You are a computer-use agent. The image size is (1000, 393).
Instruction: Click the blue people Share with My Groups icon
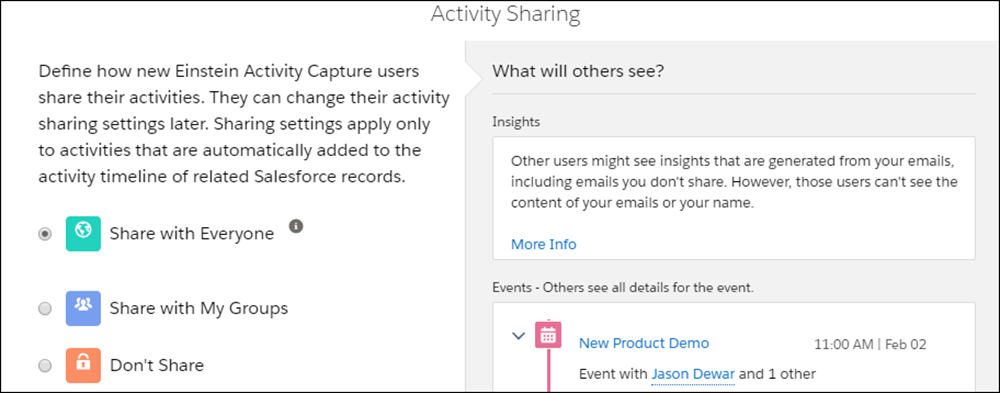pos(83,309)
